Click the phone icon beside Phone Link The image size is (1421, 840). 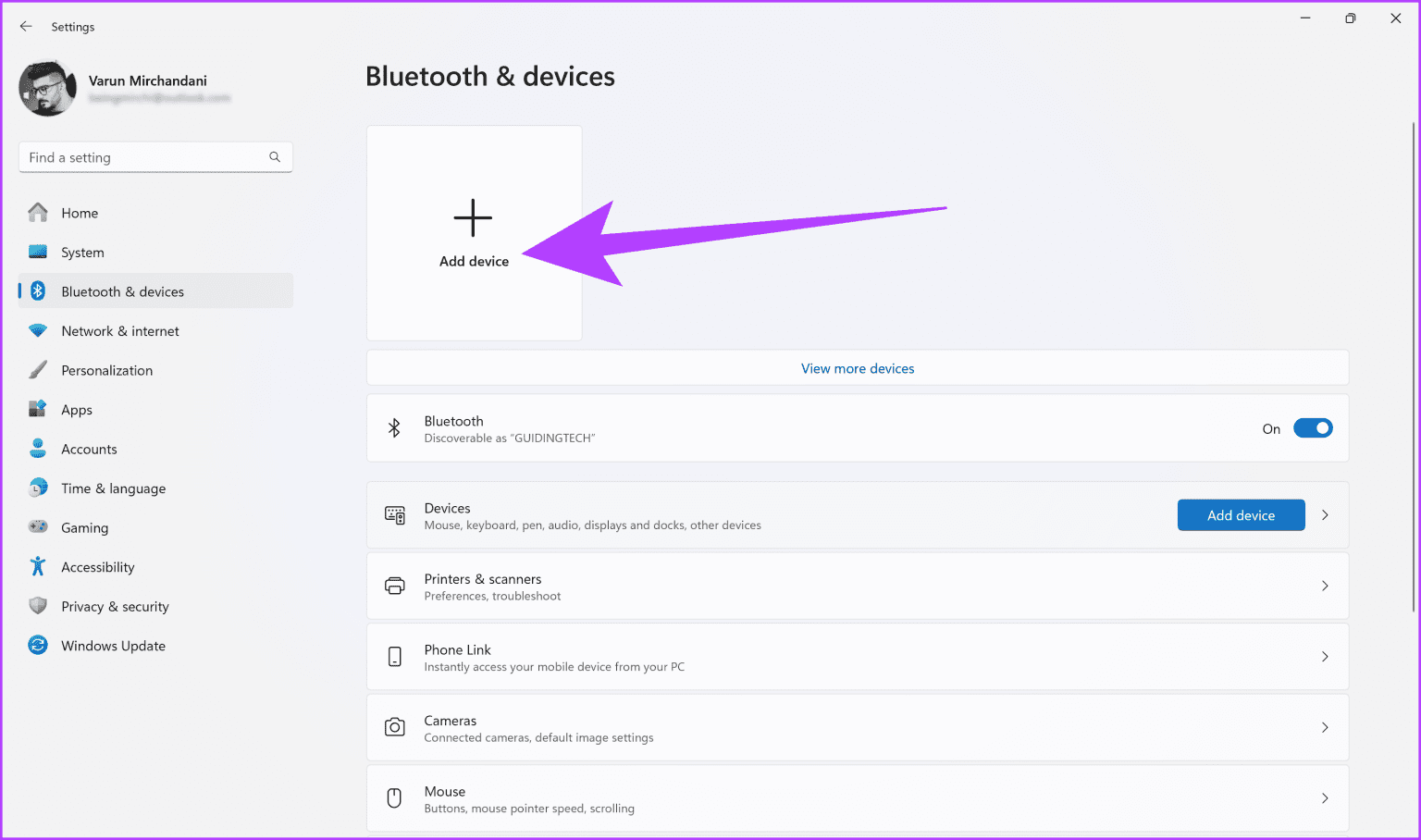tap(395, 657)
